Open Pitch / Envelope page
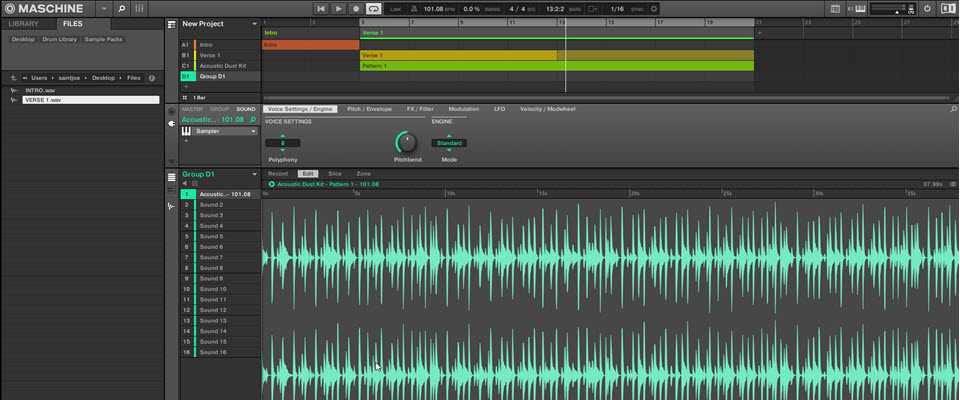Viewport: 960px width, 400px height. point(369,109)
